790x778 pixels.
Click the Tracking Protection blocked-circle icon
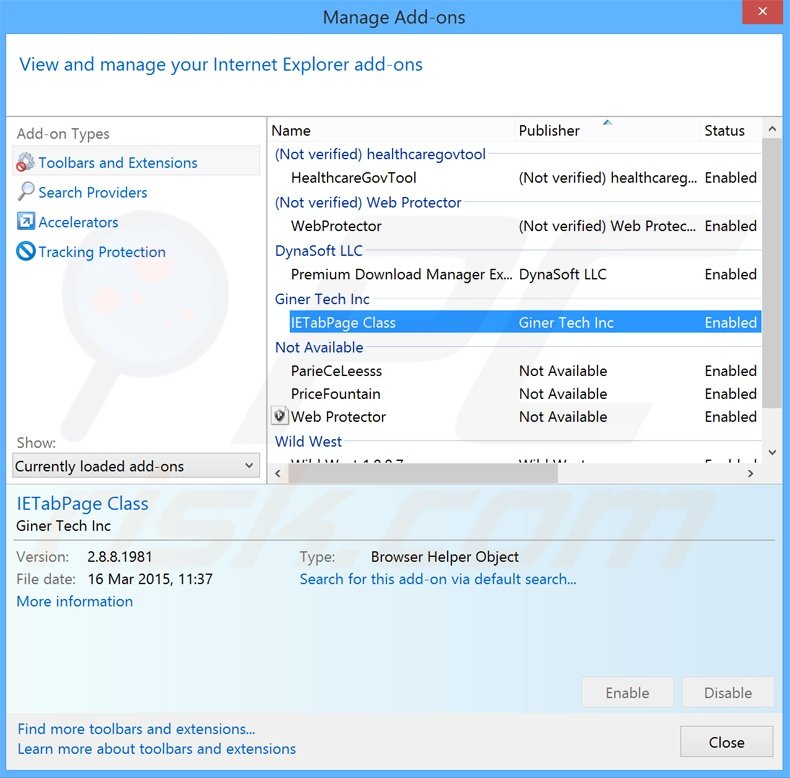click(x=26, y=251)
